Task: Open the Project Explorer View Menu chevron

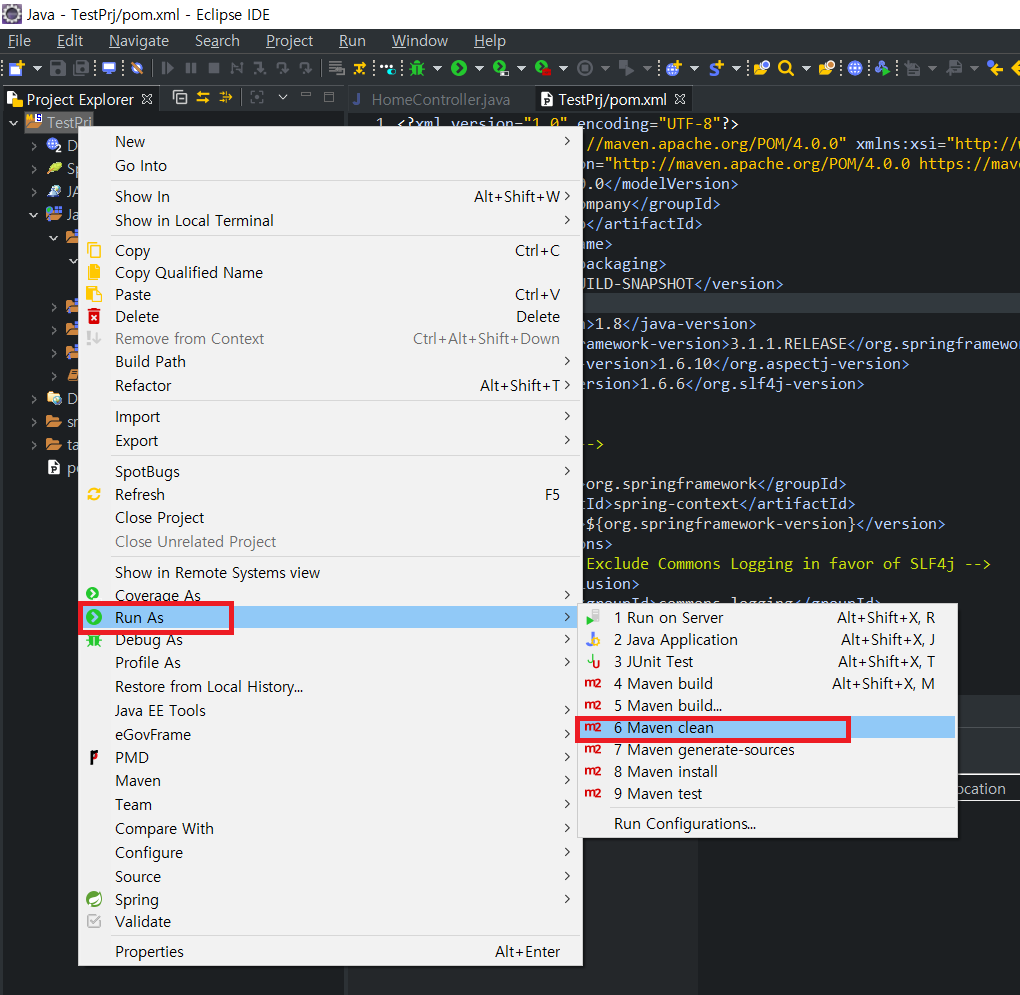Action: coord(282,97)
